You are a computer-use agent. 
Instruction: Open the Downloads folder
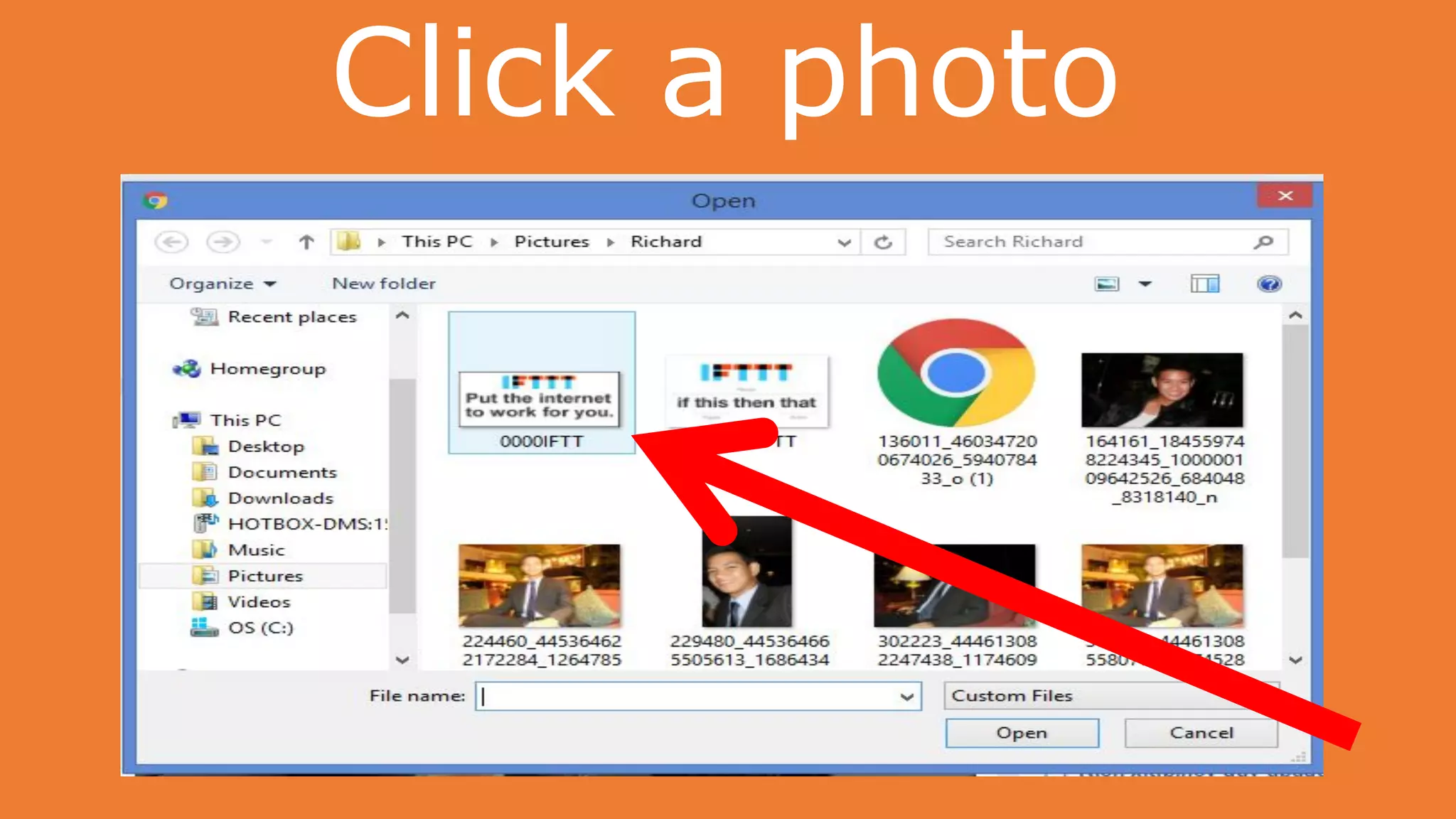pos(280,498)
